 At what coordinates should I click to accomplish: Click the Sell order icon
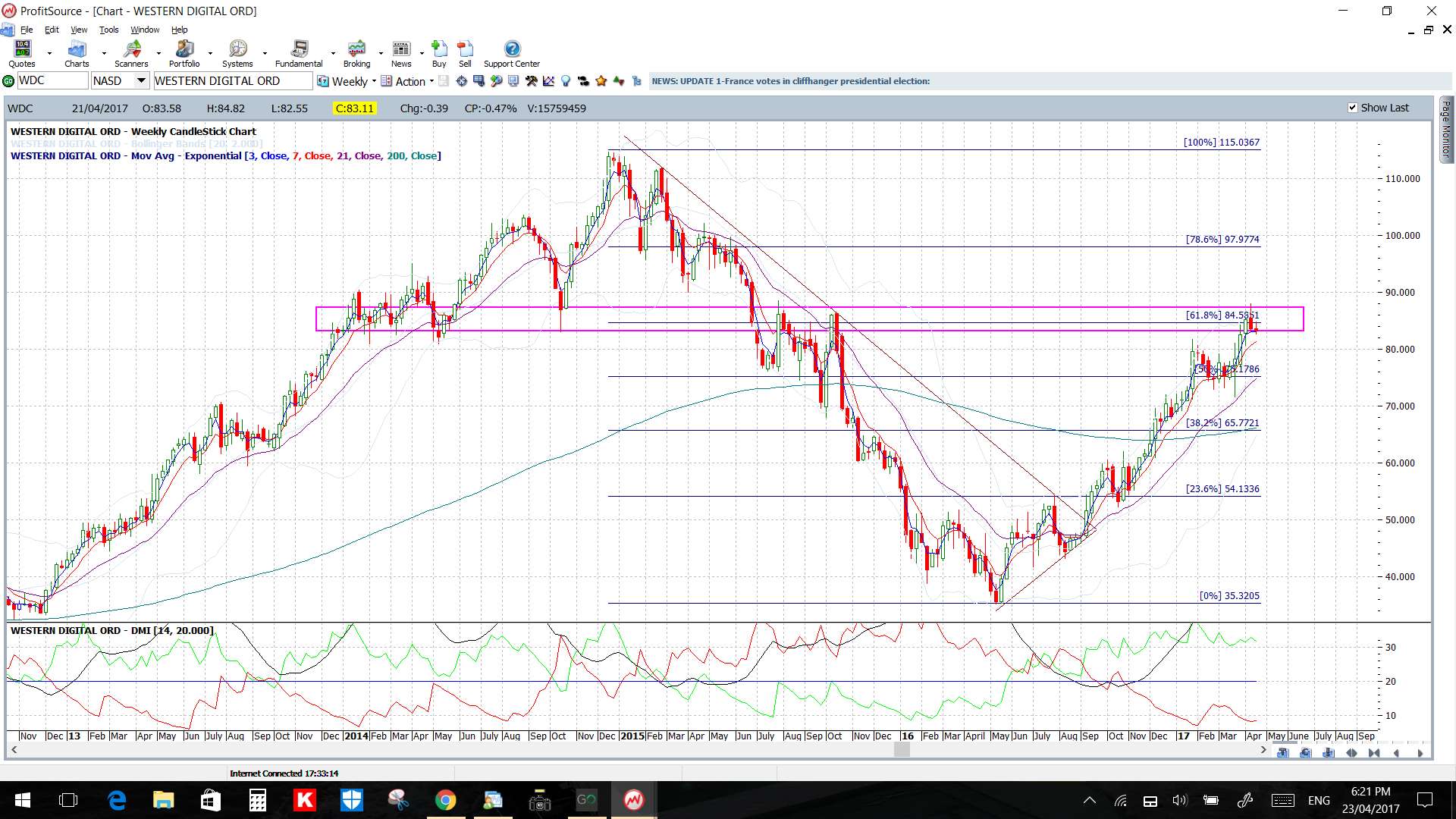click(x=465, y=54)
